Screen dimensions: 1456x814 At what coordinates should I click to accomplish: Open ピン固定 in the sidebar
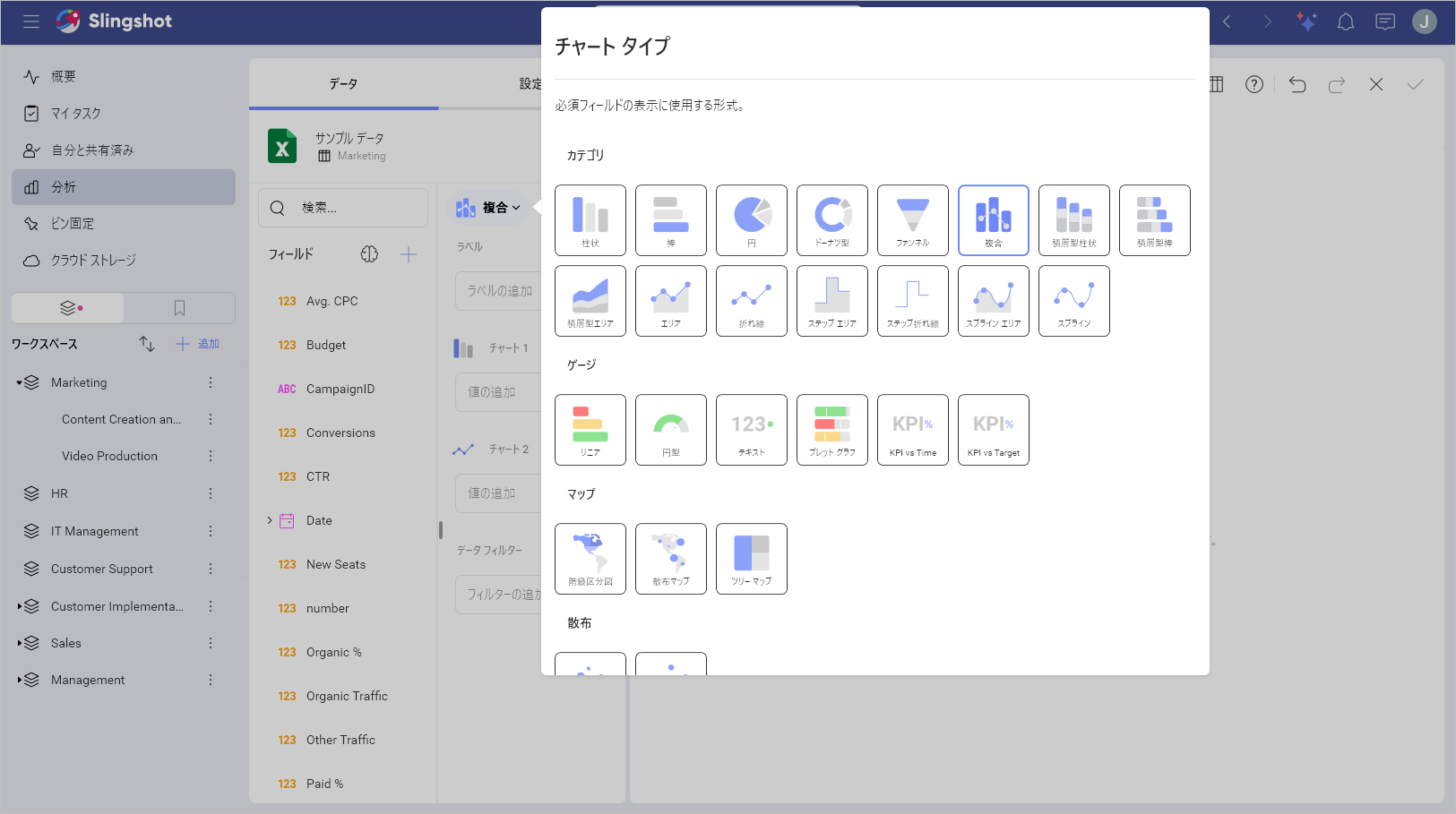pyautogui.click(x=124, y=224)
